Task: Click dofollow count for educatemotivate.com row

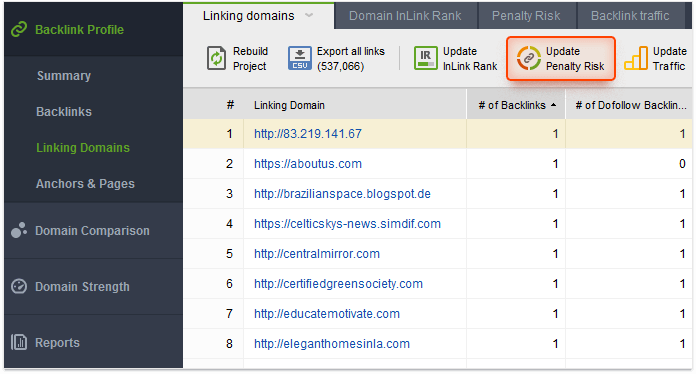Action: (x=683, y=314)
